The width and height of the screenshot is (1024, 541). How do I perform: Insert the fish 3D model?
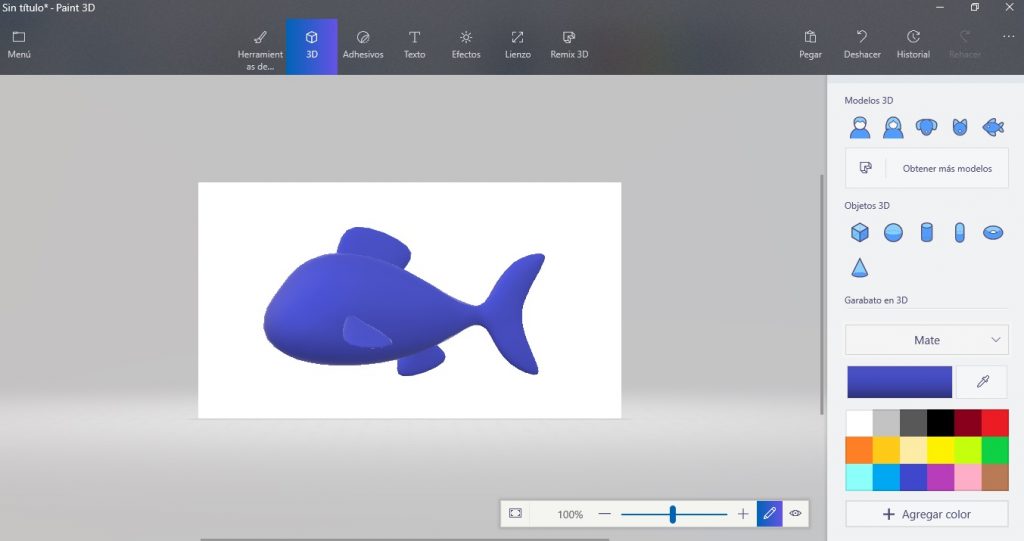click(x=993, y=127)
